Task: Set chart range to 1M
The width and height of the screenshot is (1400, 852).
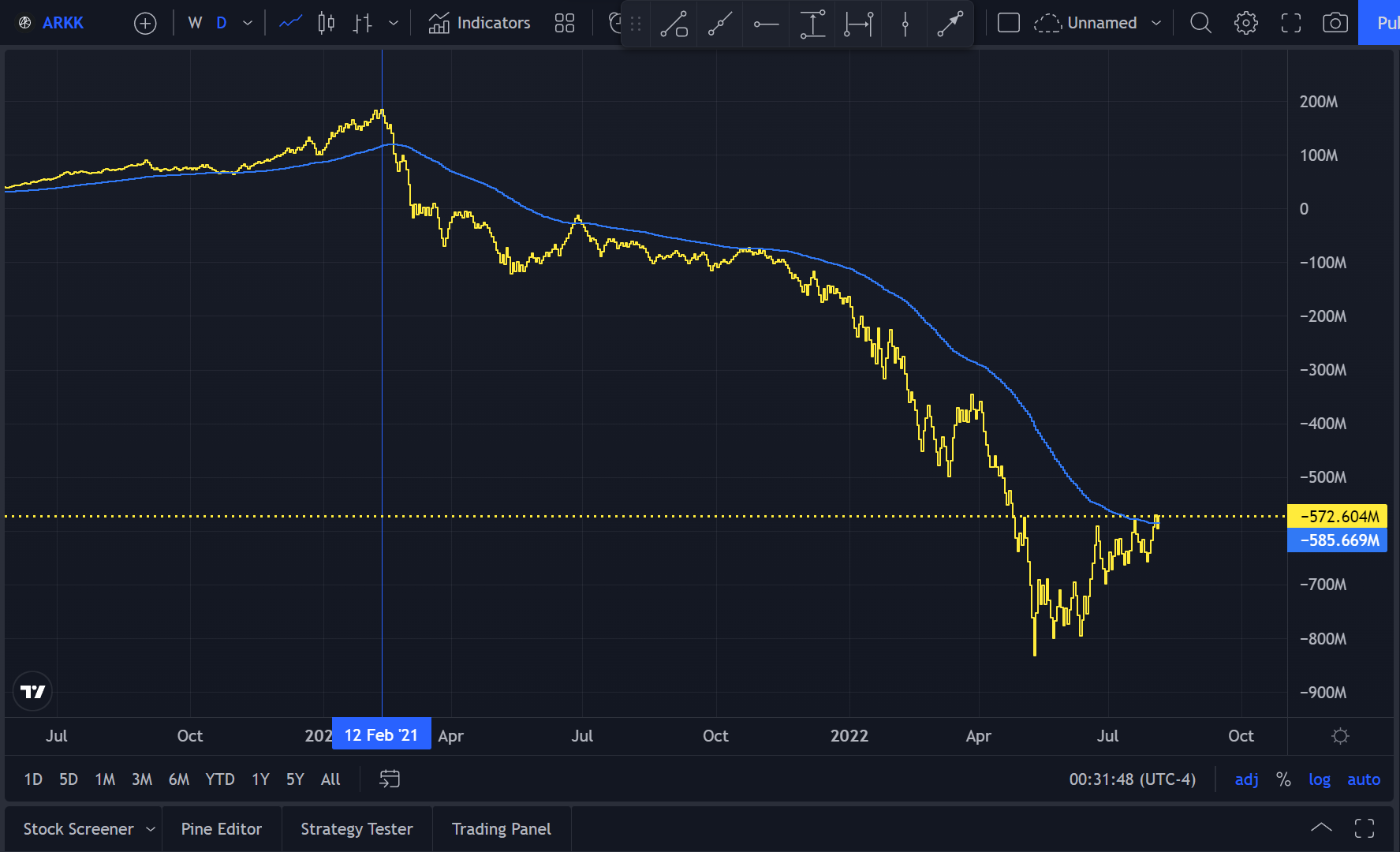Action: [105, 779]
